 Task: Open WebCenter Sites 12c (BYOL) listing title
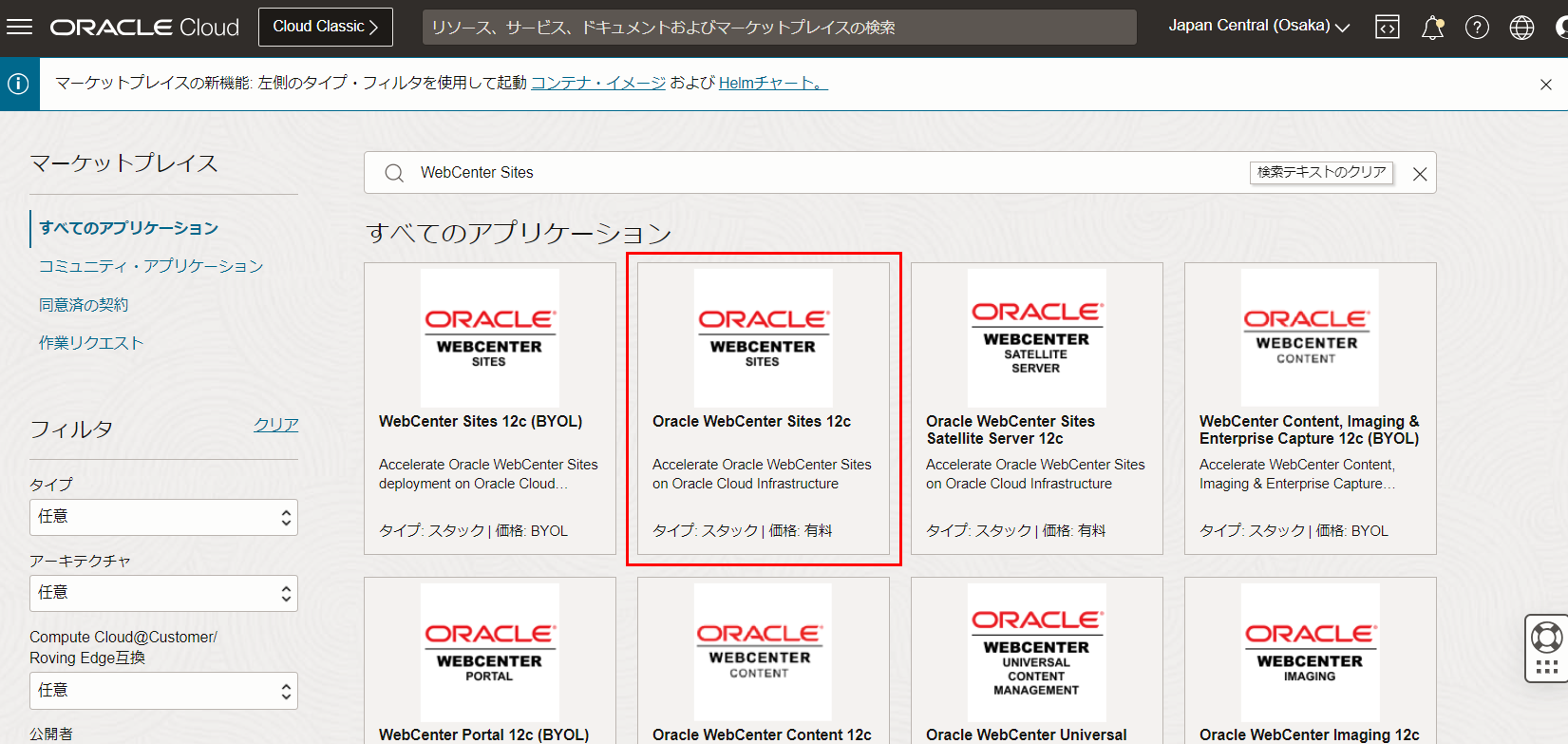coord(481,422)
